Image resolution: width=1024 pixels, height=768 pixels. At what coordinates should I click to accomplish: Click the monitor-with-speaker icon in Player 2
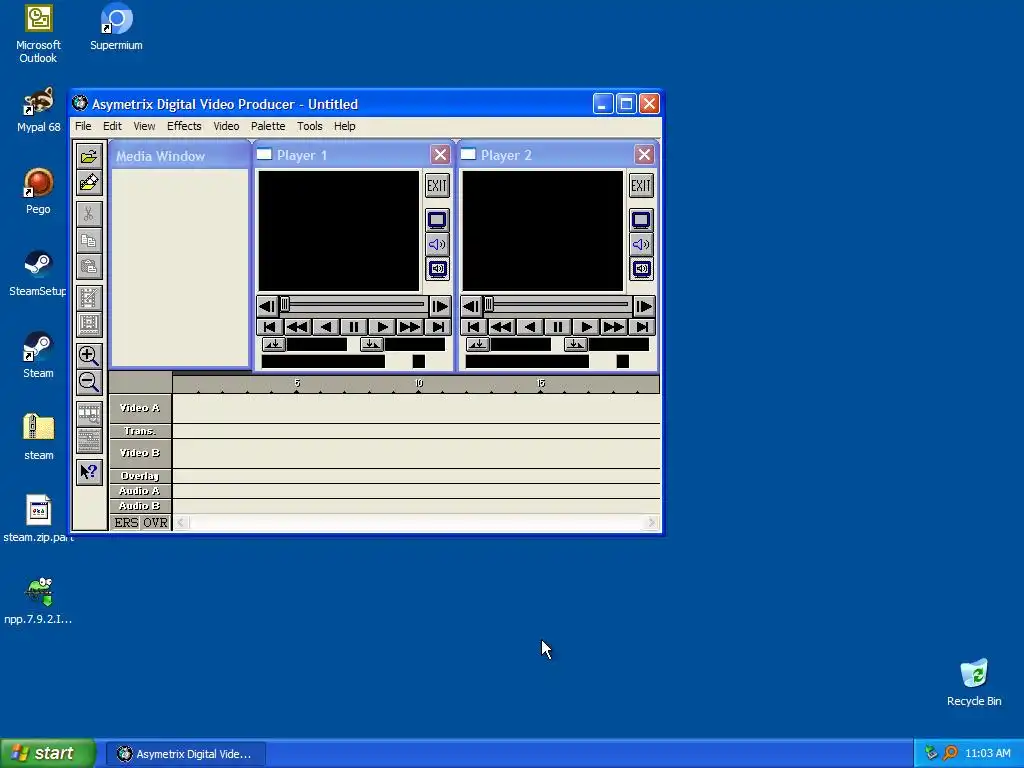(641, 268)
